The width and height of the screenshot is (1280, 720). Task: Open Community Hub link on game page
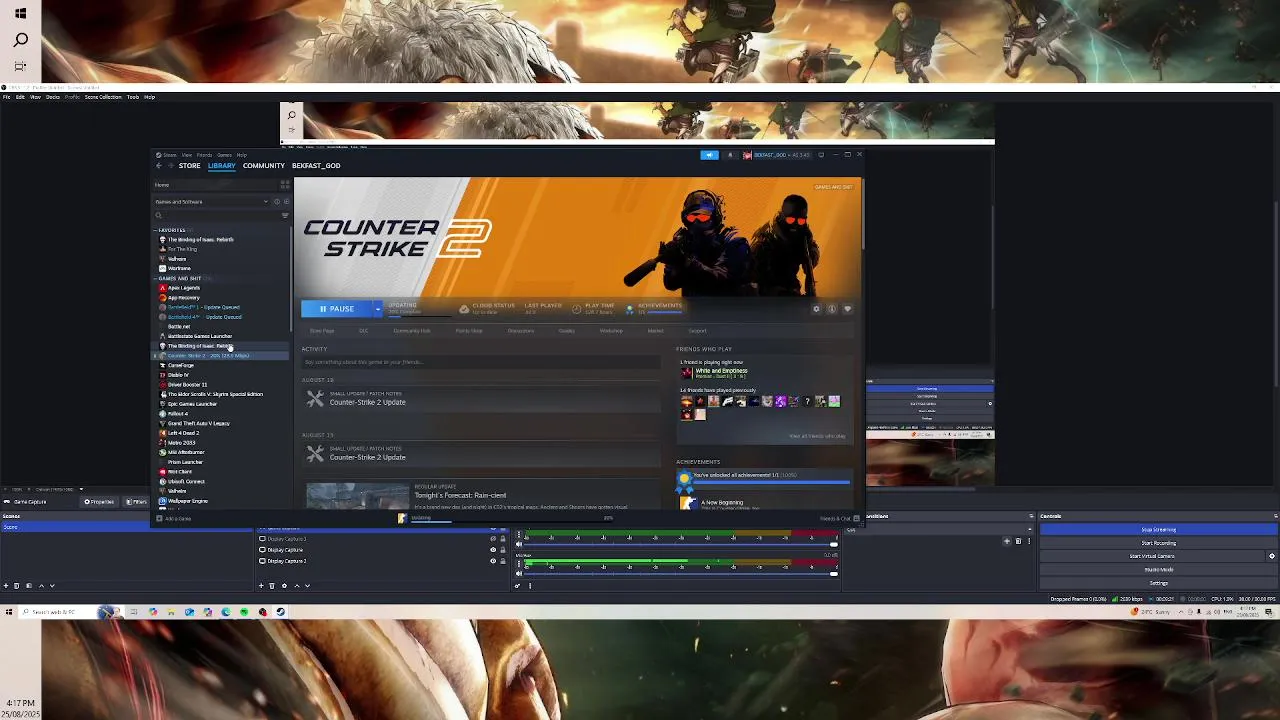[412, 331]
